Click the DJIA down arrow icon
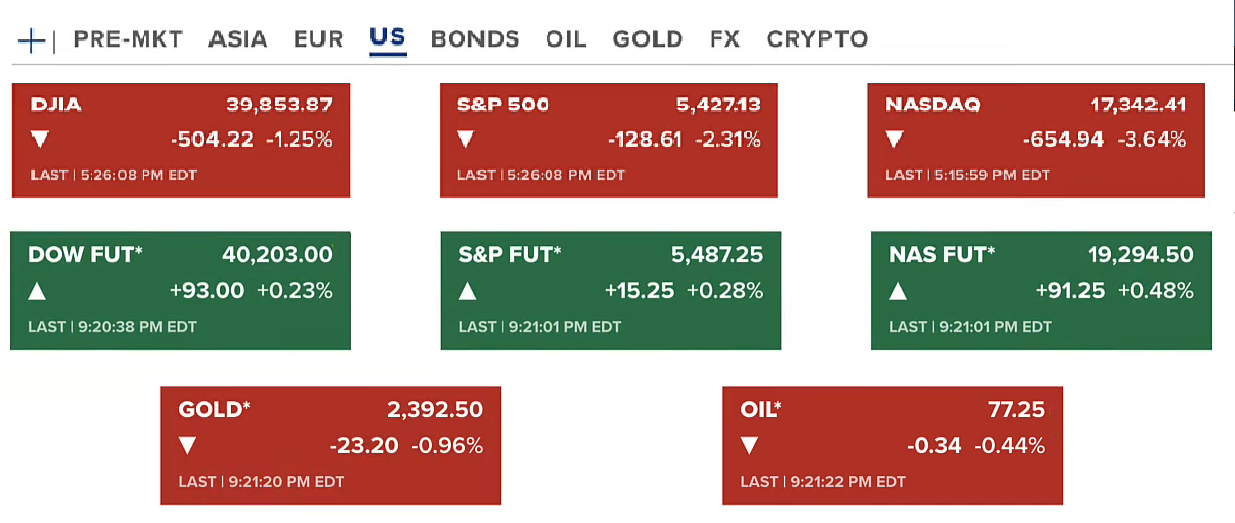The width and height of the screenshot is (1235, 523). click(39, 140)
